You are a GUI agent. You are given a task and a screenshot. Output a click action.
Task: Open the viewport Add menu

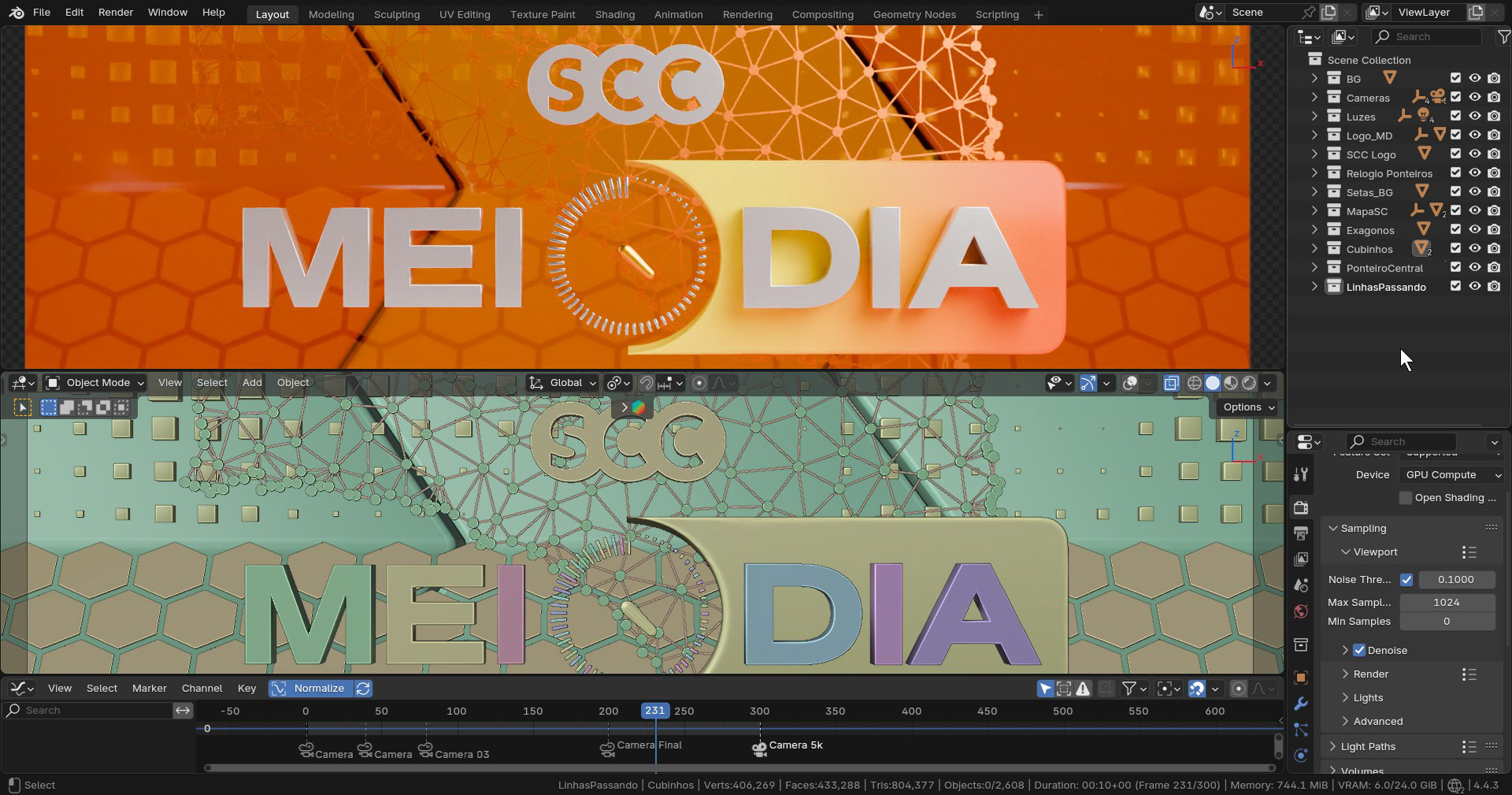(252, 383)
